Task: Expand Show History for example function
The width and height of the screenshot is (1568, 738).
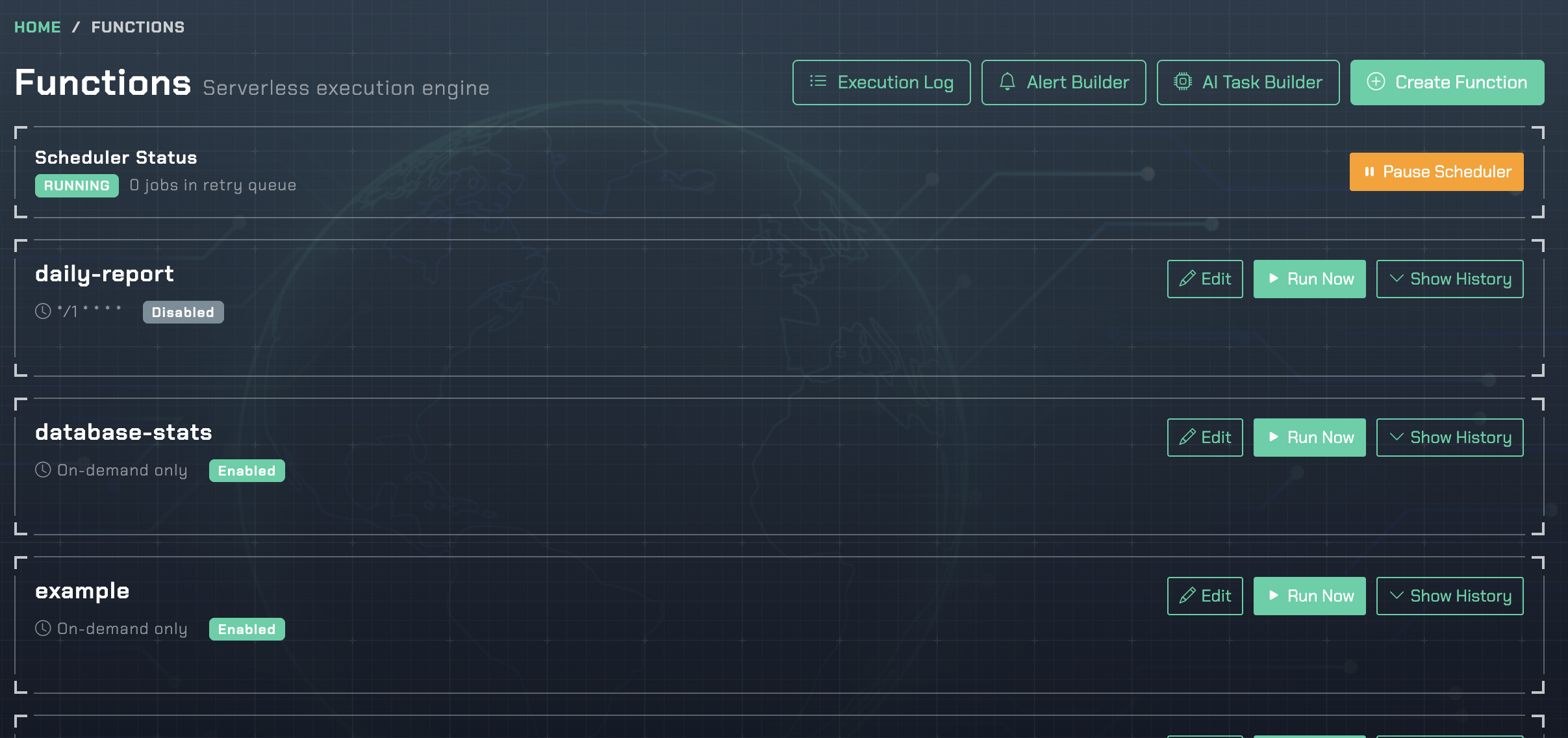Action: pos(1449,596)
